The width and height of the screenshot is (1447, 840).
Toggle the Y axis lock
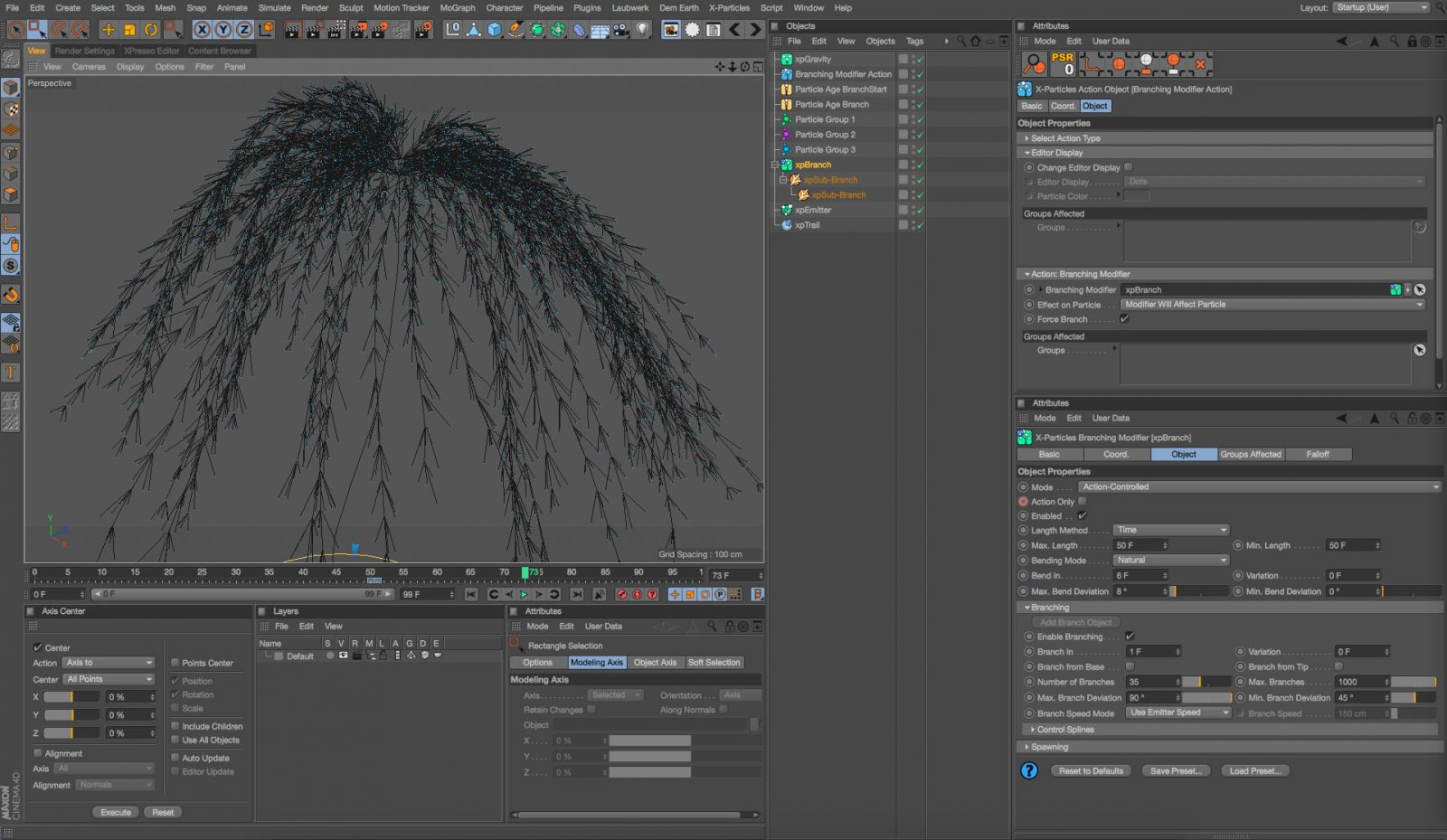tap(222, 30)
